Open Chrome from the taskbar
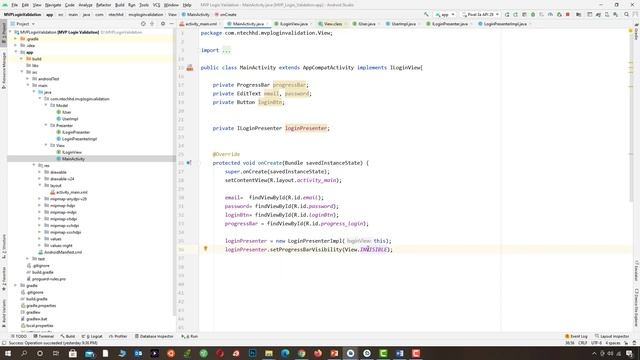 pos(301,353)
